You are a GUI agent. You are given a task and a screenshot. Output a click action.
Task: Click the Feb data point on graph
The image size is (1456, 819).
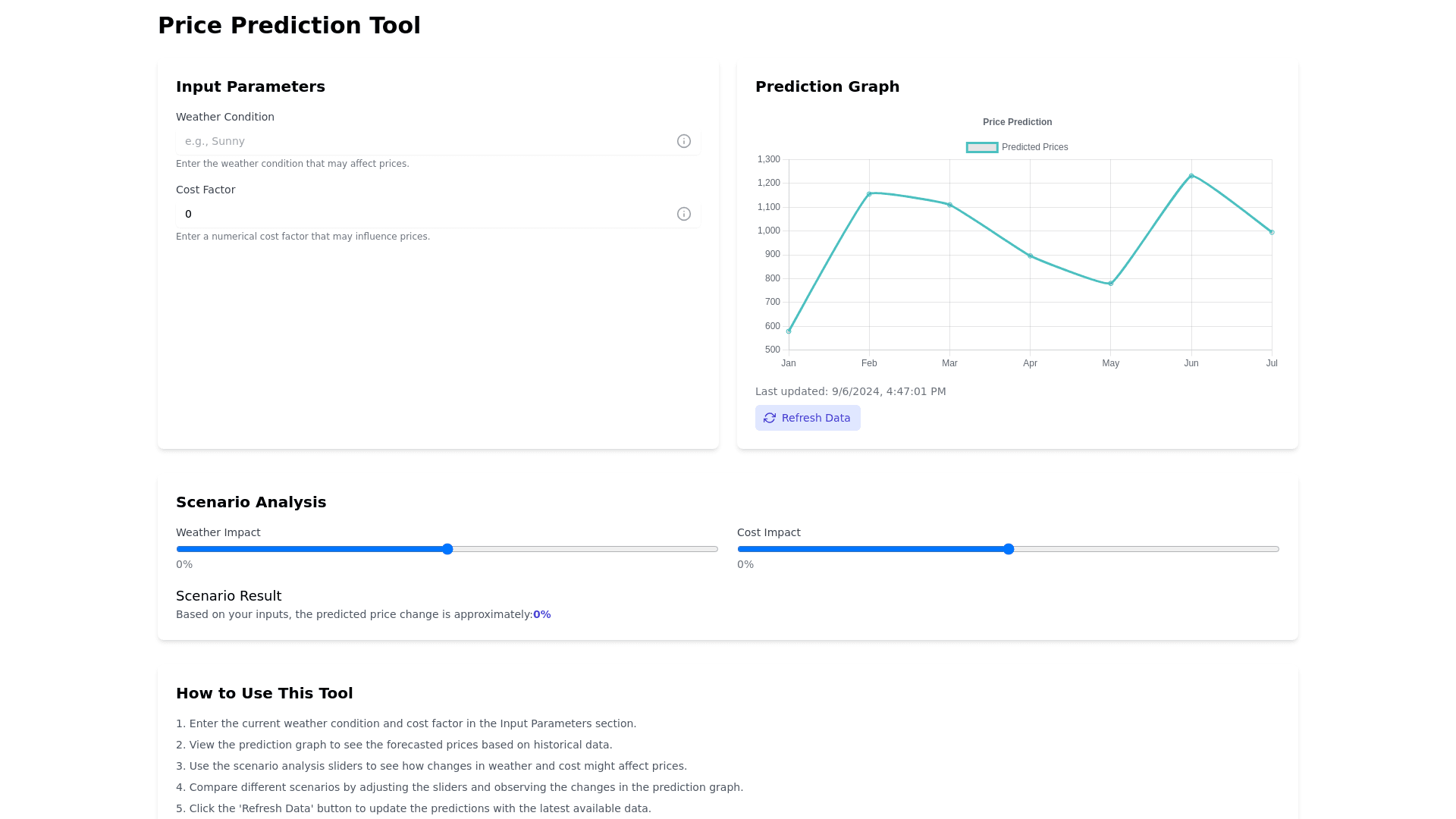tap(869, 194)
